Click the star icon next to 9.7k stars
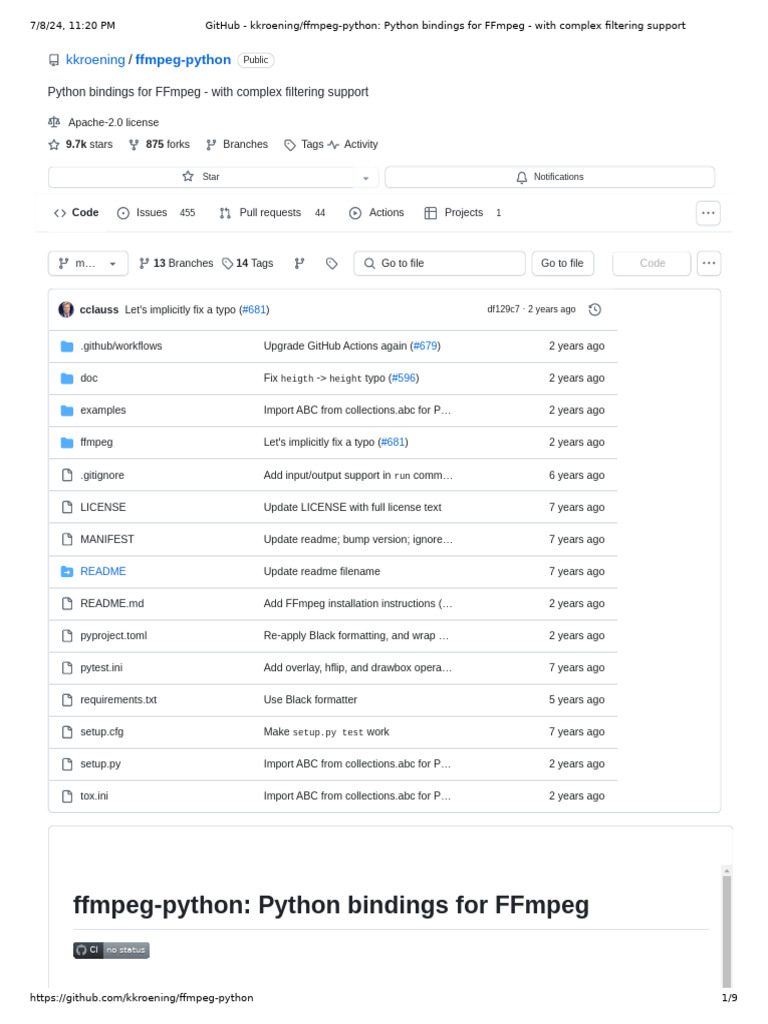768x1024 pixels. (x=54, y=144)
